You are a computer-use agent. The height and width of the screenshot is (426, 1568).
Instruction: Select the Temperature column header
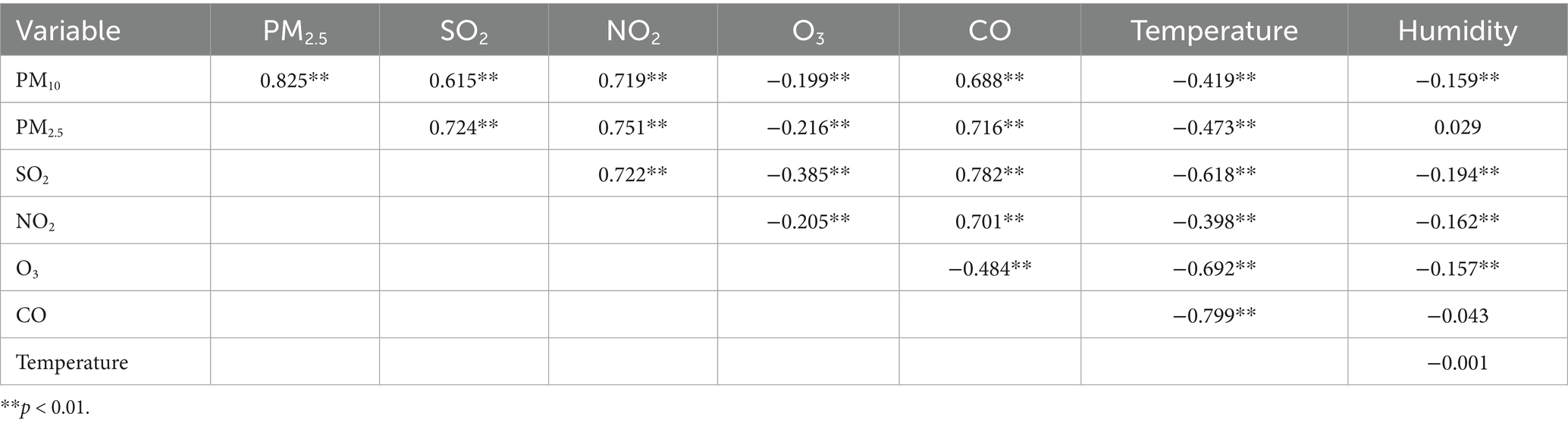1214,30
